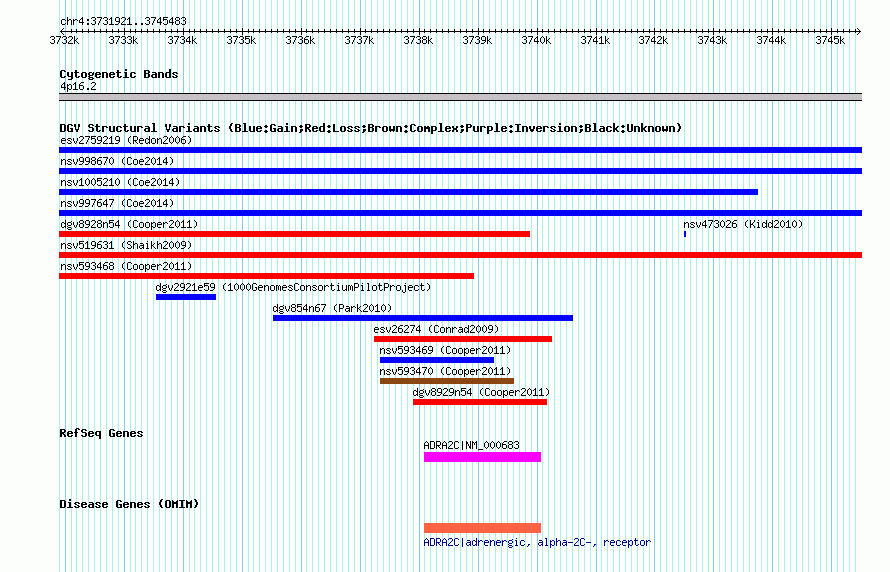Select the blue nsv998670 gain bar

(x=460, y=171)
